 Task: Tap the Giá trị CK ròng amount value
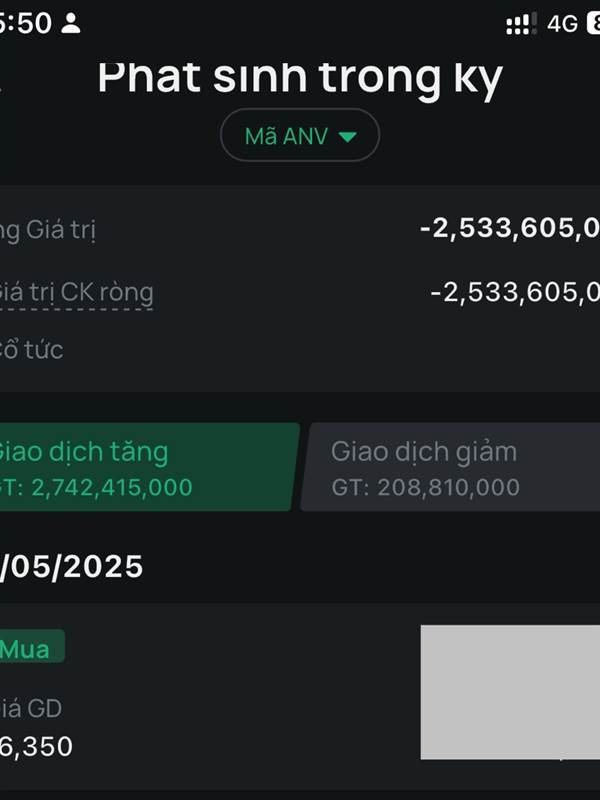coord(515,292)
